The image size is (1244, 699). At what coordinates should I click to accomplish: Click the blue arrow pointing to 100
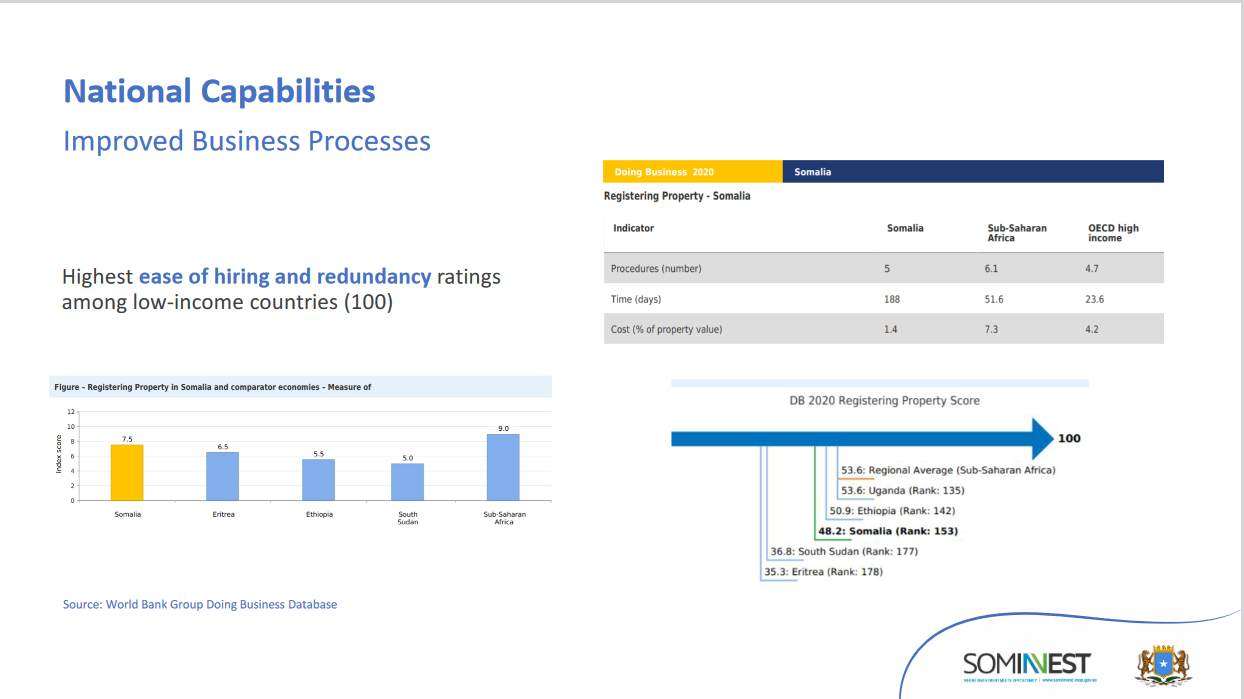click(x=862, y=438)
